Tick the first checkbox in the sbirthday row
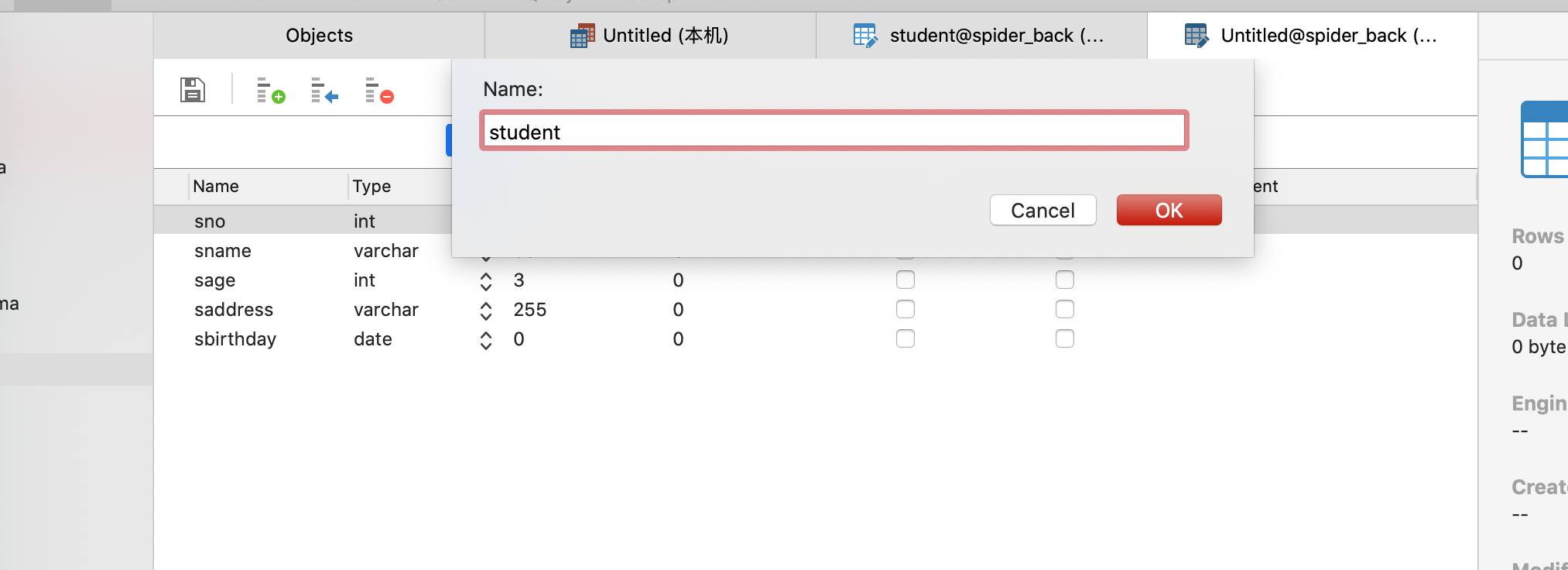 point(905,338)
